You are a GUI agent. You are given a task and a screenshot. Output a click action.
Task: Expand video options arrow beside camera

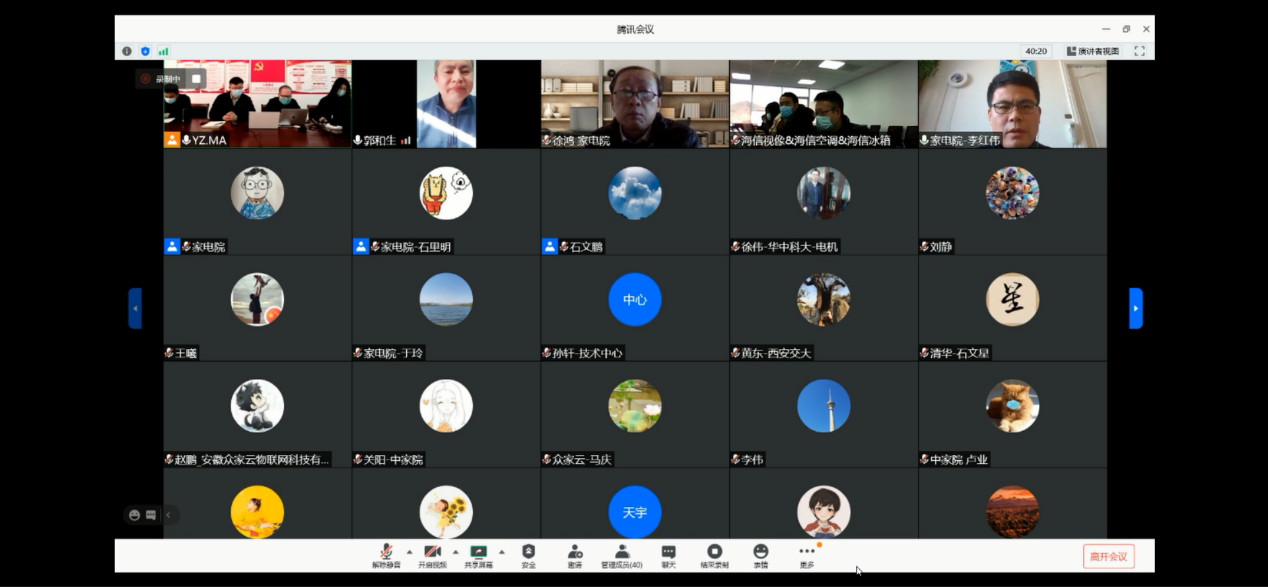tap(456, 551)
